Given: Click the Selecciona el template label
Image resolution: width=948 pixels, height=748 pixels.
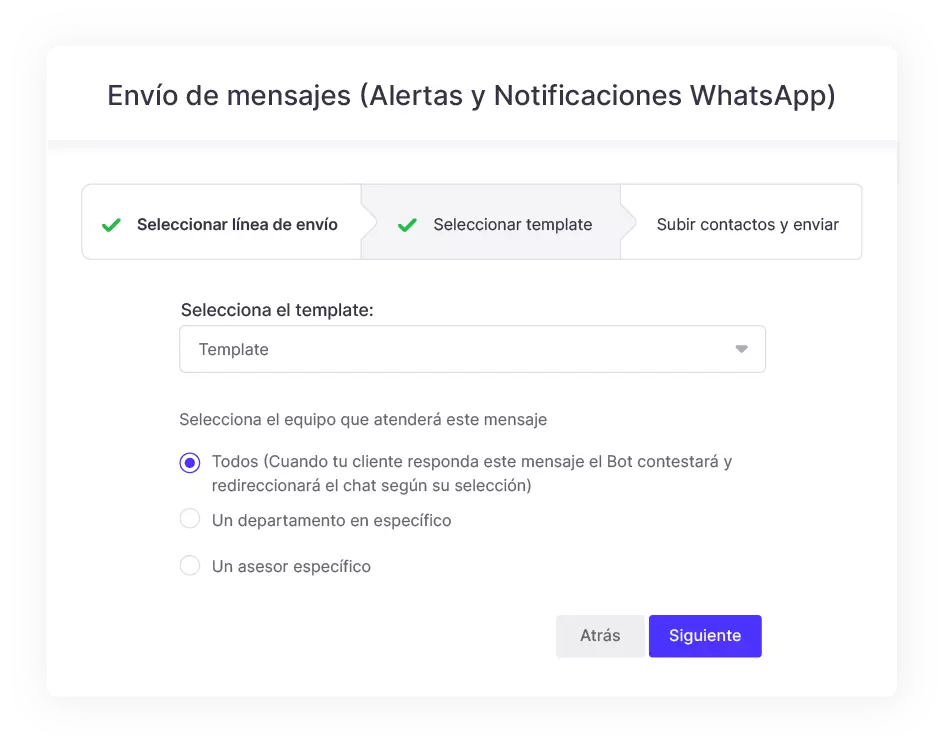Looking at the screenshot, I should [277, 310].
